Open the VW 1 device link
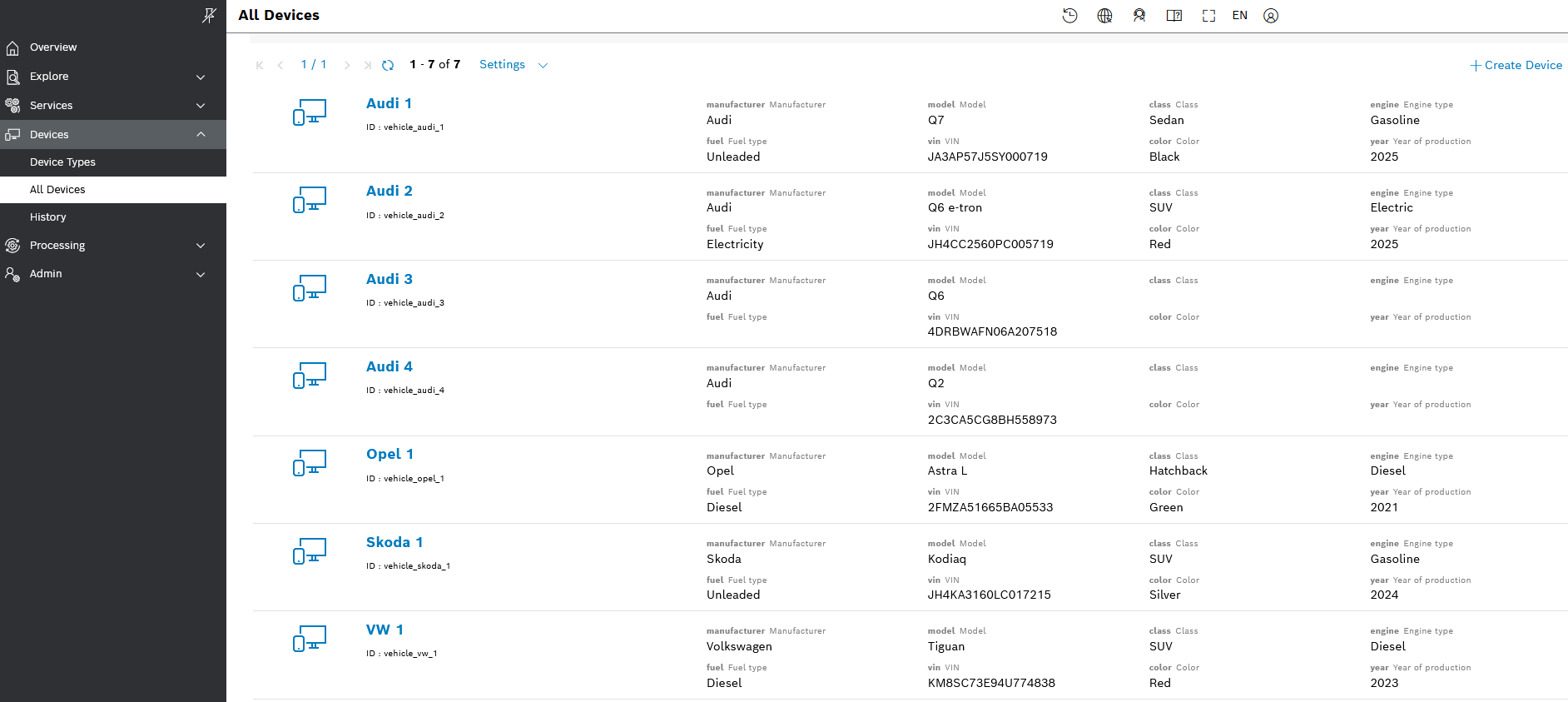Screen dimensions: 1568x702 point(385,630)
